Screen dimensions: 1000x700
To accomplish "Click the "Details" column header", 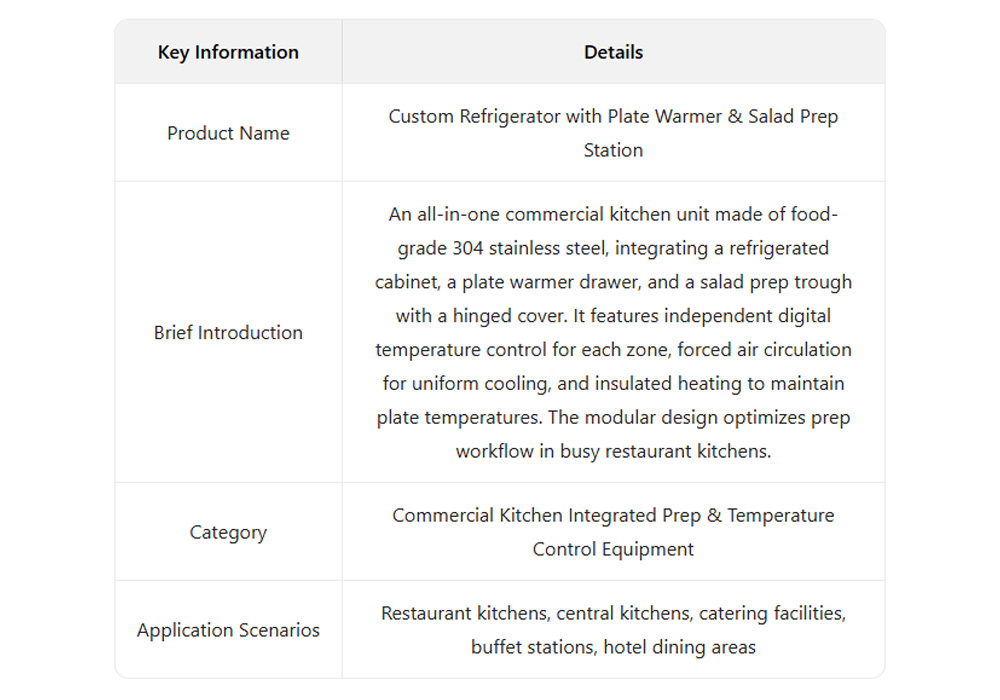I will click(x=613, y=52).
